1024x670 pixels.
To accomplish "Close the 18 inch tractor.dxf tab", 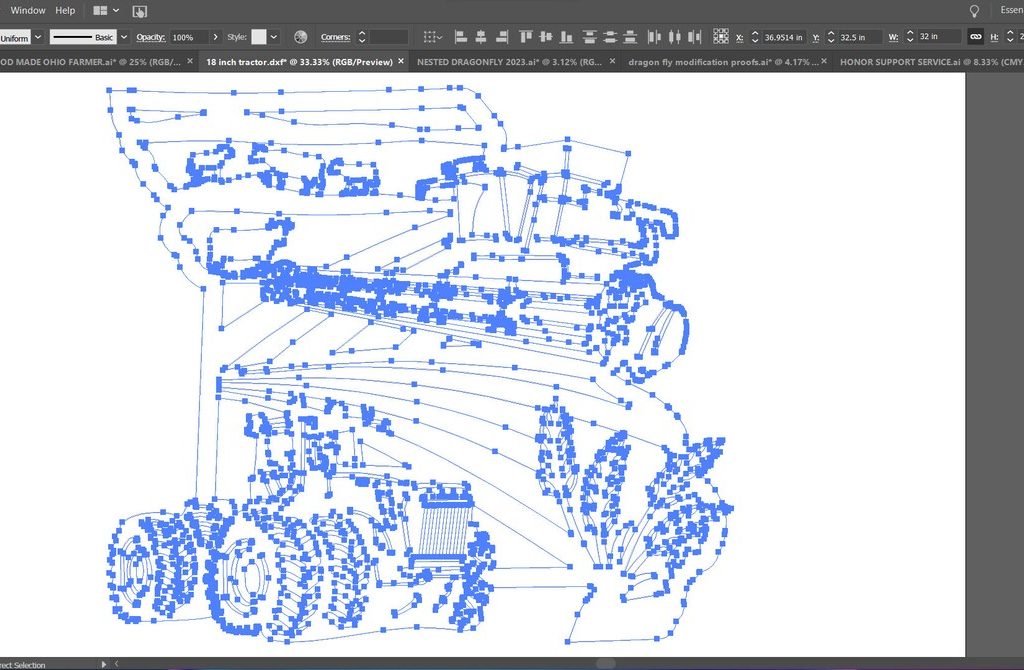I will point(401,62).
